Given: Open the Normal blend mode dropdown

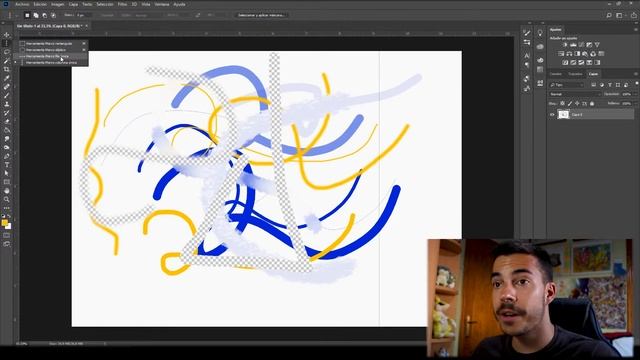Looking at the screenshot, I should [575, 94].
